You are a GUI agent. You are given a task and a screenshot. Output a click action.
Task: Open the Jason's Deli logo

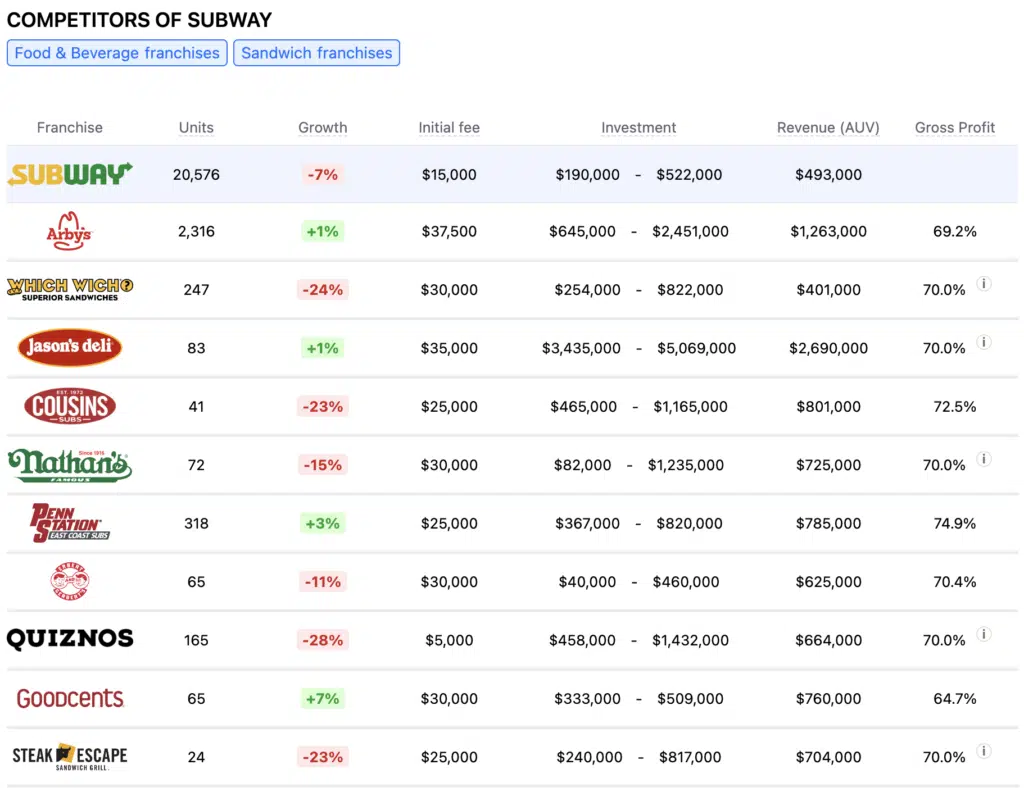click(x=69, y=347)
